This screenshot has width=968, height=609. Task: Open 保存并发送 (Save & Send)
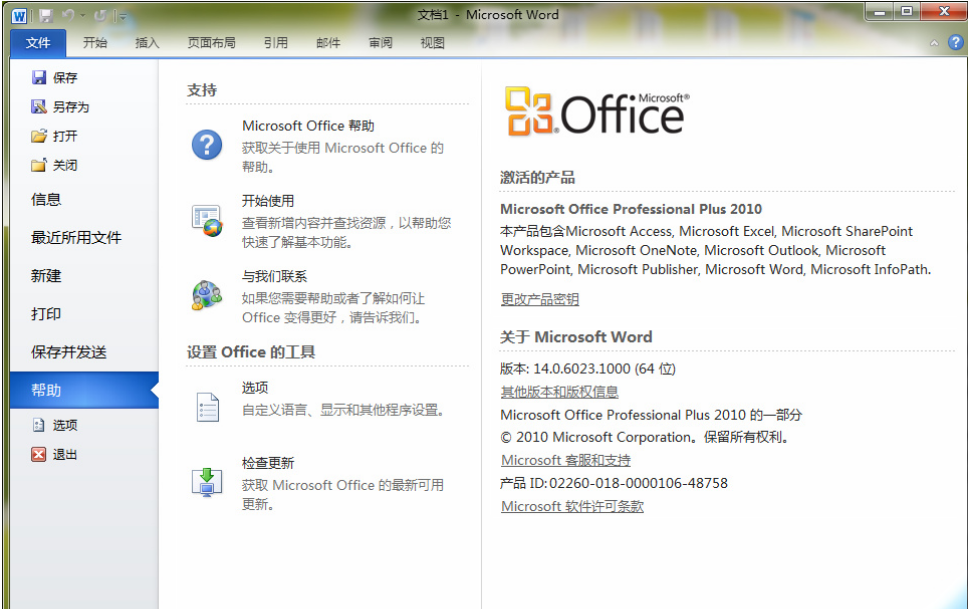click(69, 352)
